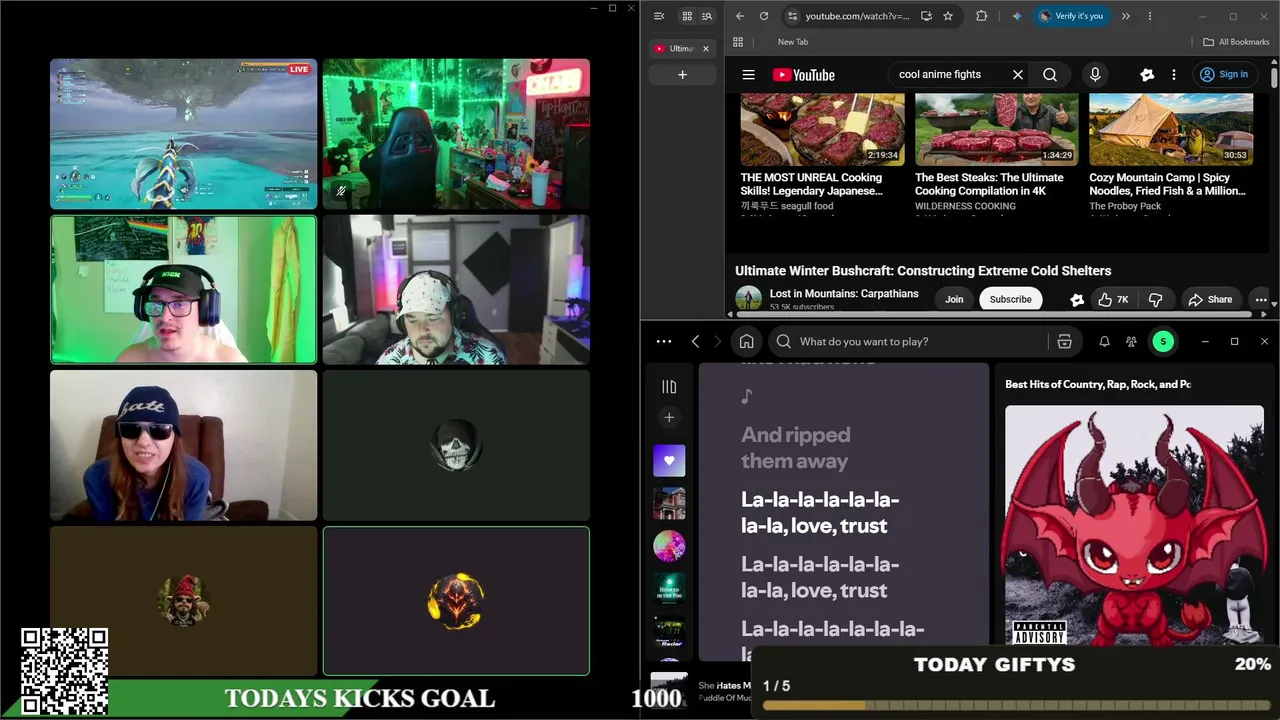Open the channel avatar for Lost in Mountains
1280x720 pixels.
(748, 298)
